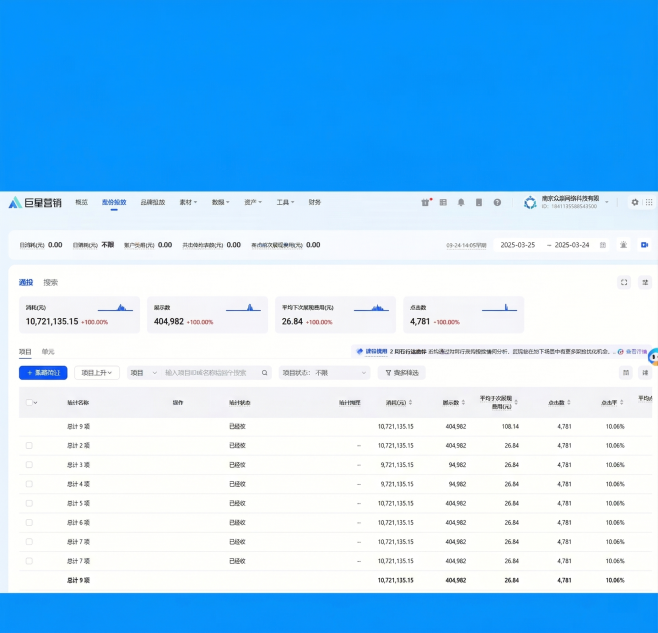
Task: Check the select-all checkbox in table header
Action: pos(29,403)
